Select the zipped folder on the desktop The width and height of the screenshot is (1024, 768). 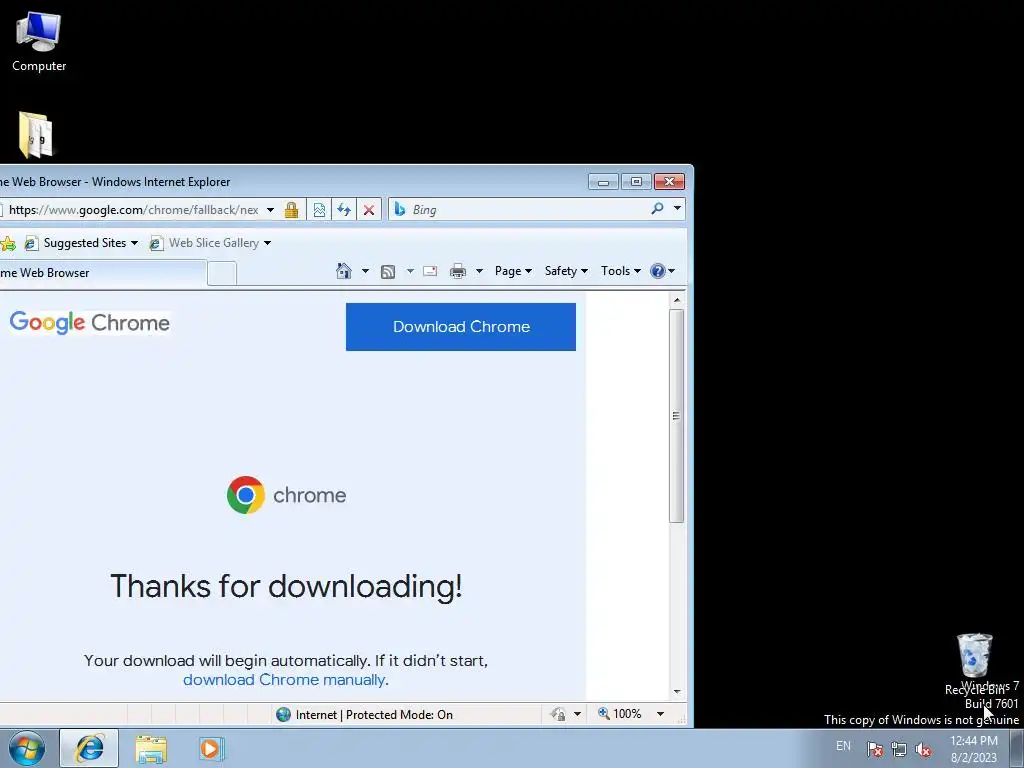pyautogui.click(x=36, y=135)
